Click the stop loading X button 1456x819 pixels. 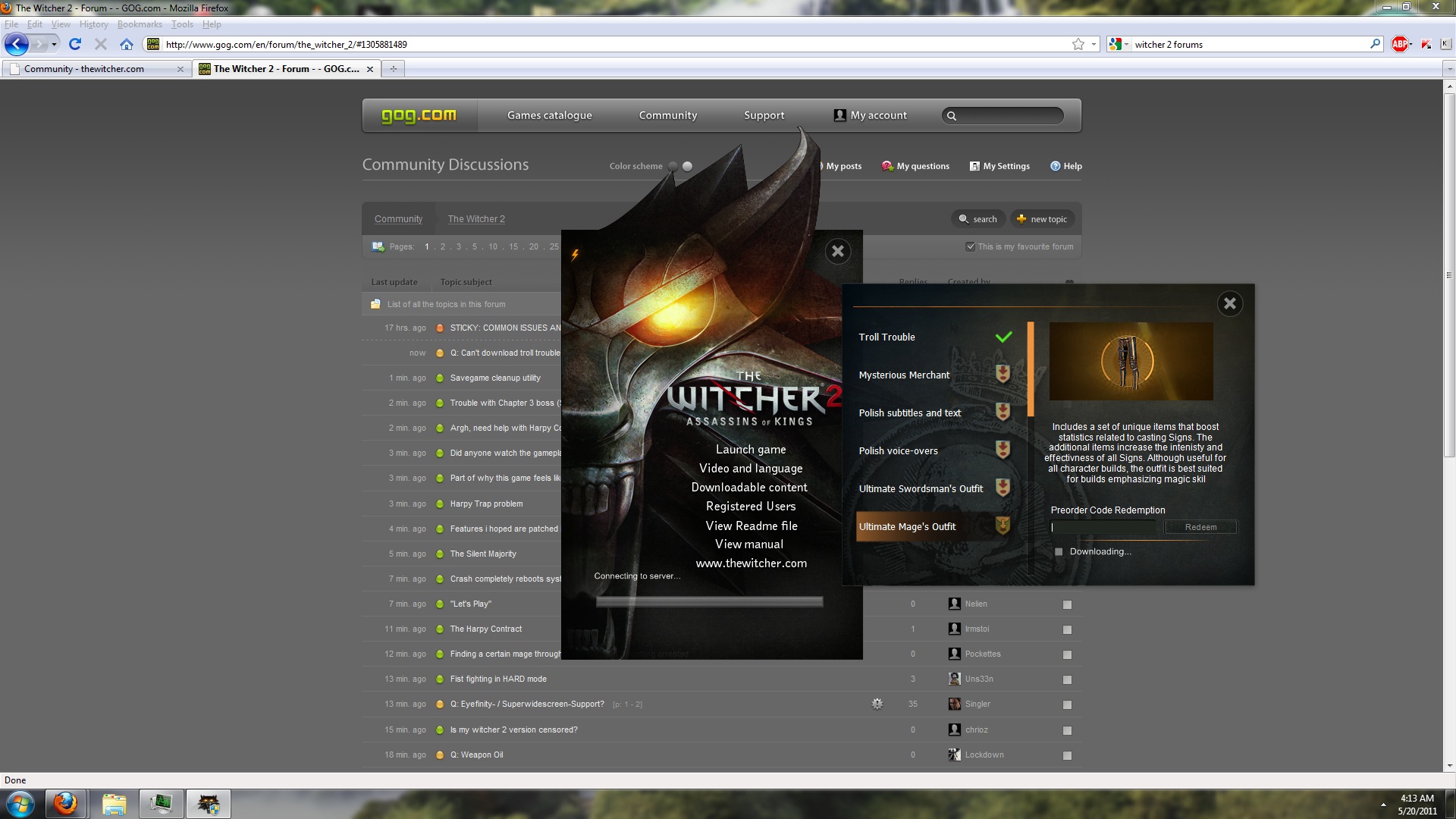(x=100, y=44)
